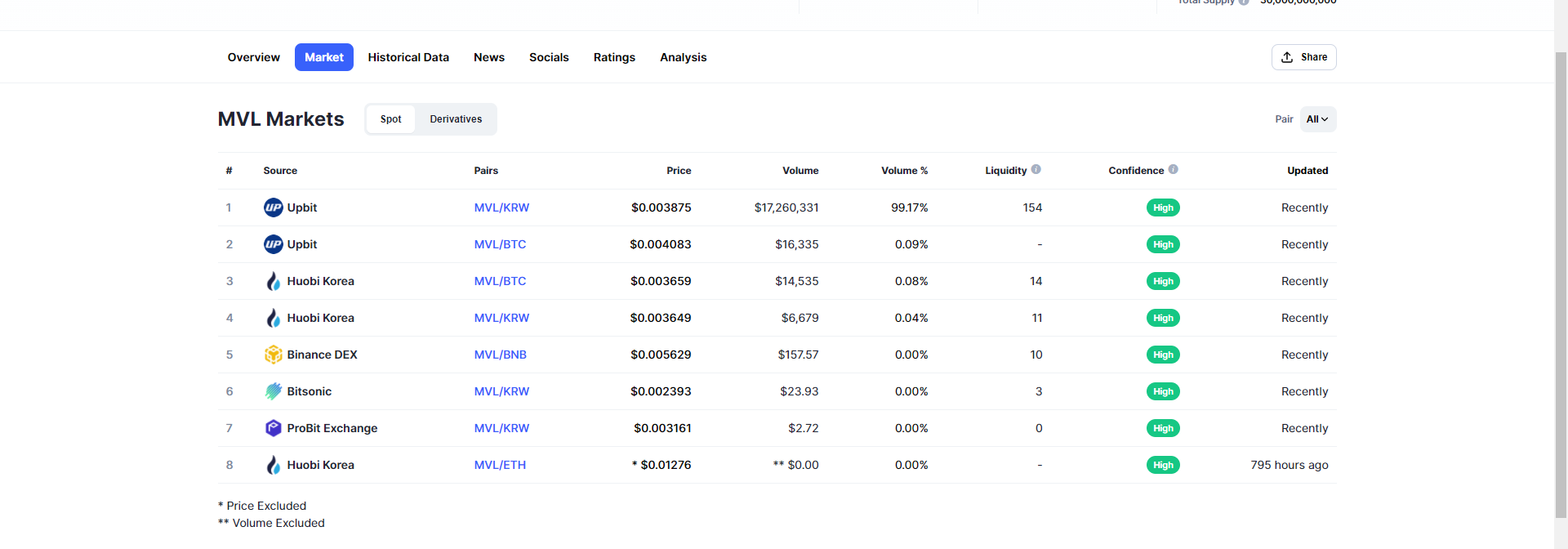
Task: Open Huobi Korea MVL/BTC pair link
Action: pyautogui.click(x=500, y=281)
